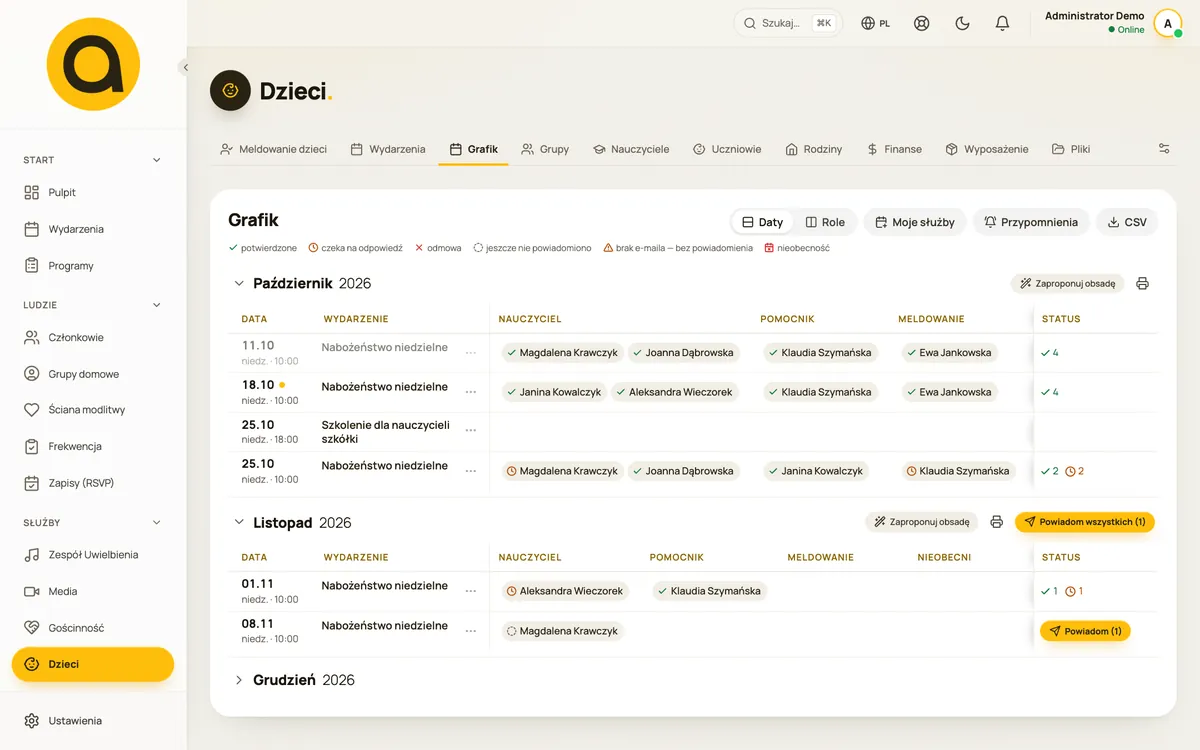1200x750 pixels.
Task: Click Aleksandra Wieczorek chip on 01.11
Action: click(565, 591)
